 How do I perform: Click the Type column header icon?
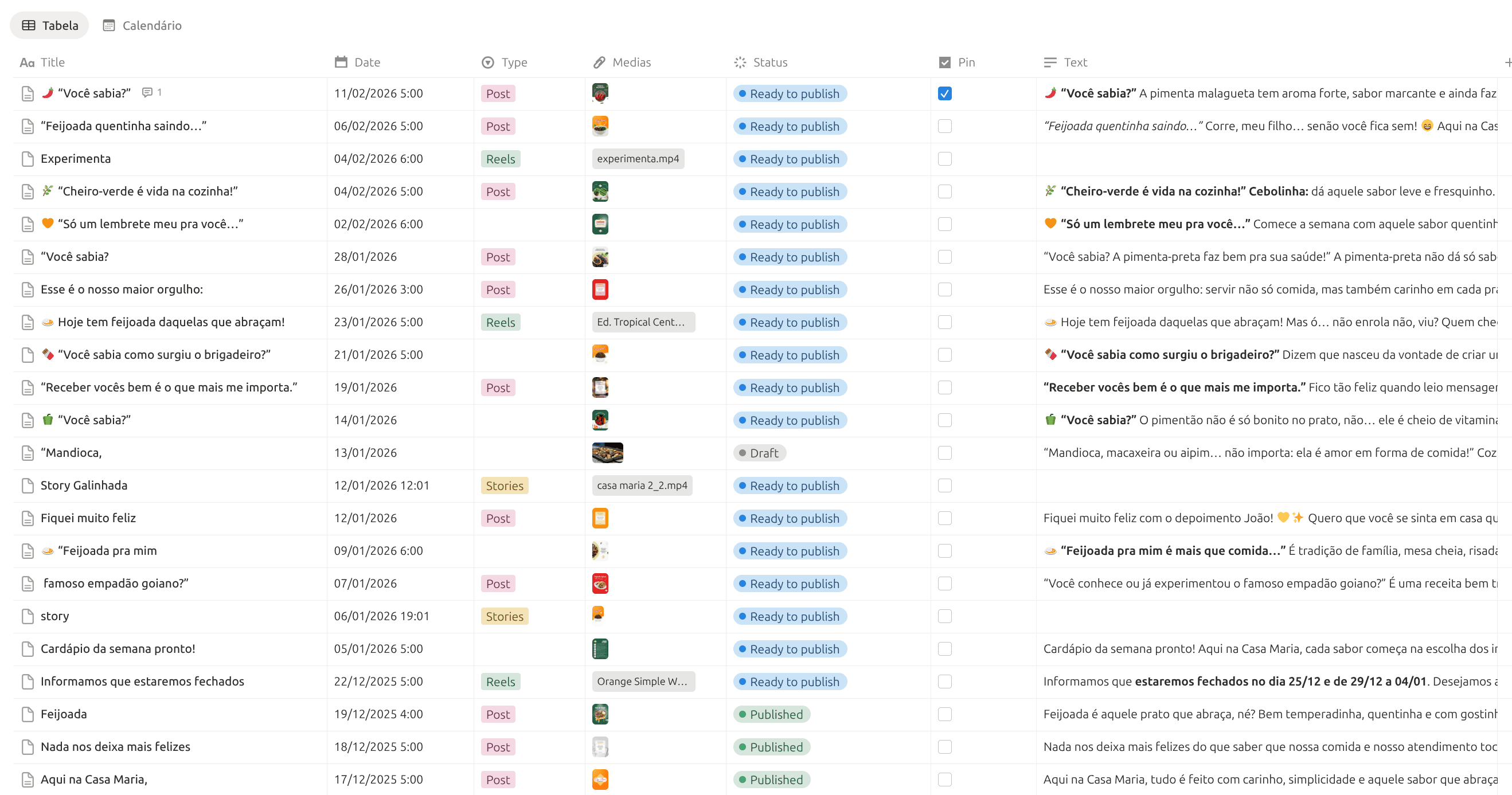click(487, 61)
